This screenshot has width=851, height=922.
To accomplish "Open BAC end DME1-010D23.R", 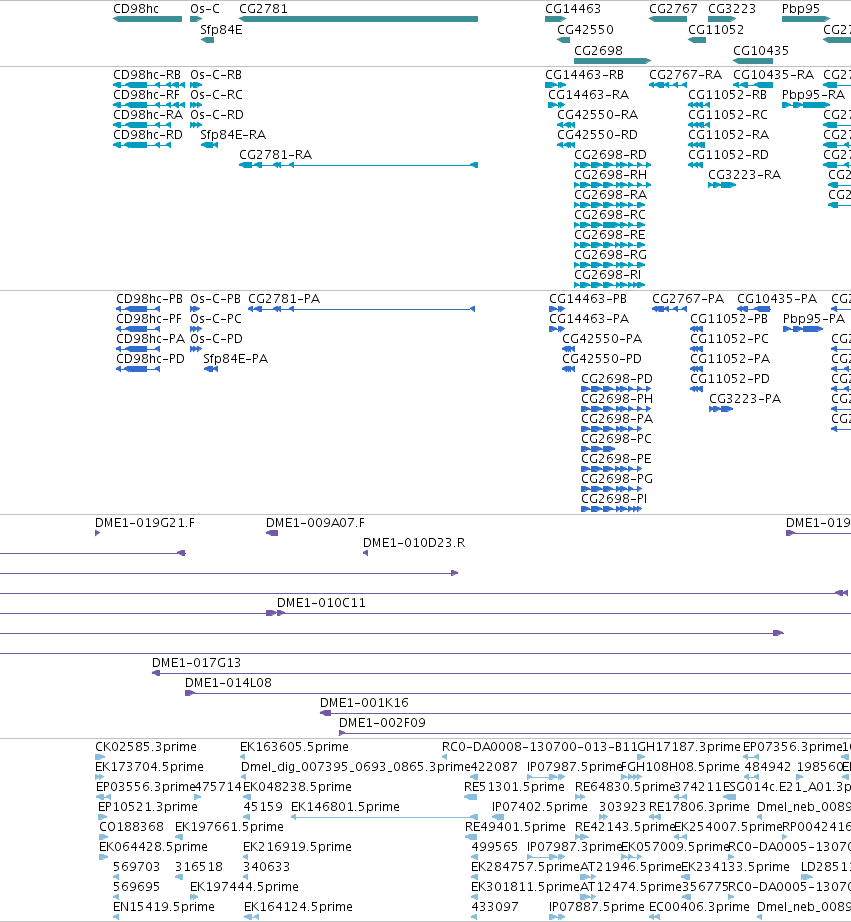I will click(x=365, y=553).
